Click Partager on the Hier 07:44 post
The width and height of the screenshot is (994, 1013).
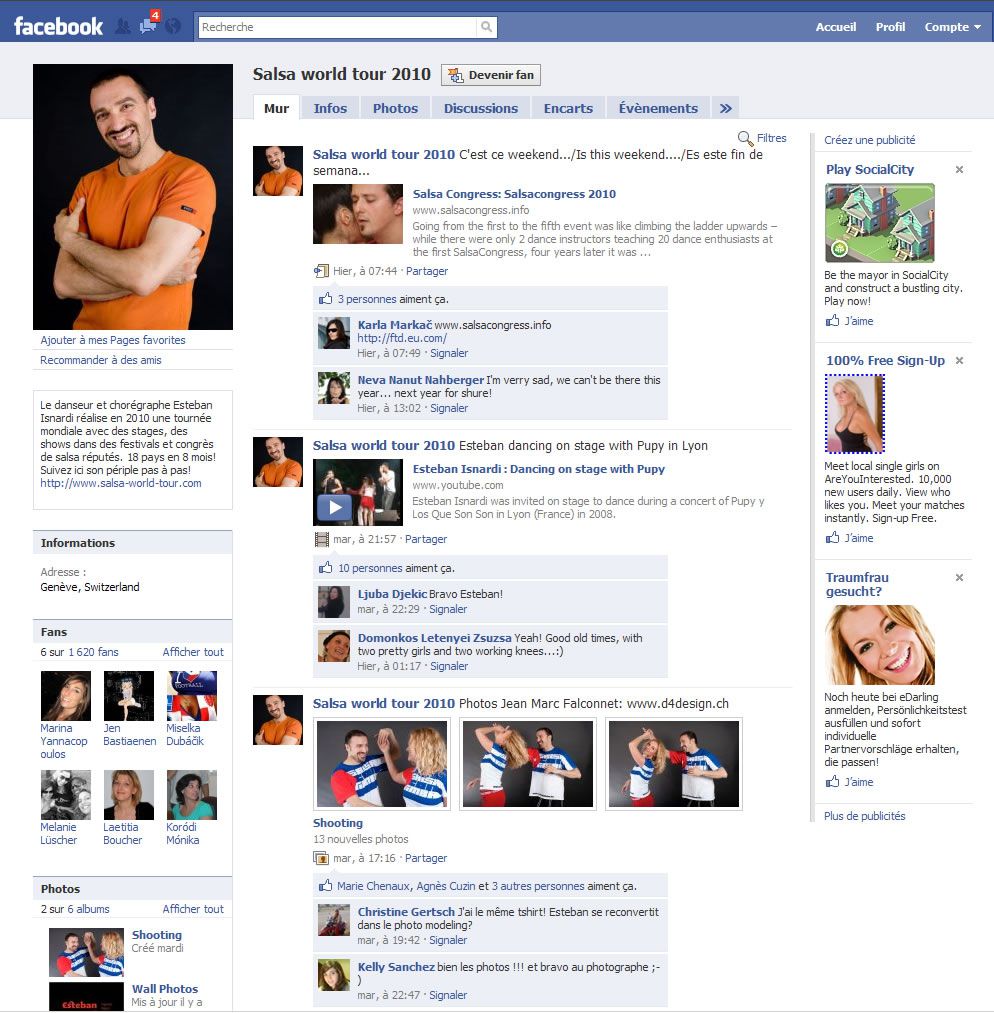coord(426,271)
